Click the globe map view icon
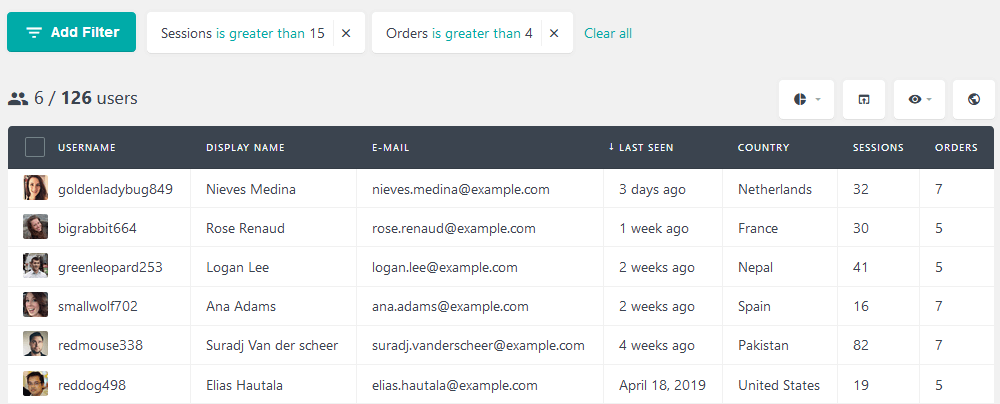1000x404 pixels. point(973,99)
